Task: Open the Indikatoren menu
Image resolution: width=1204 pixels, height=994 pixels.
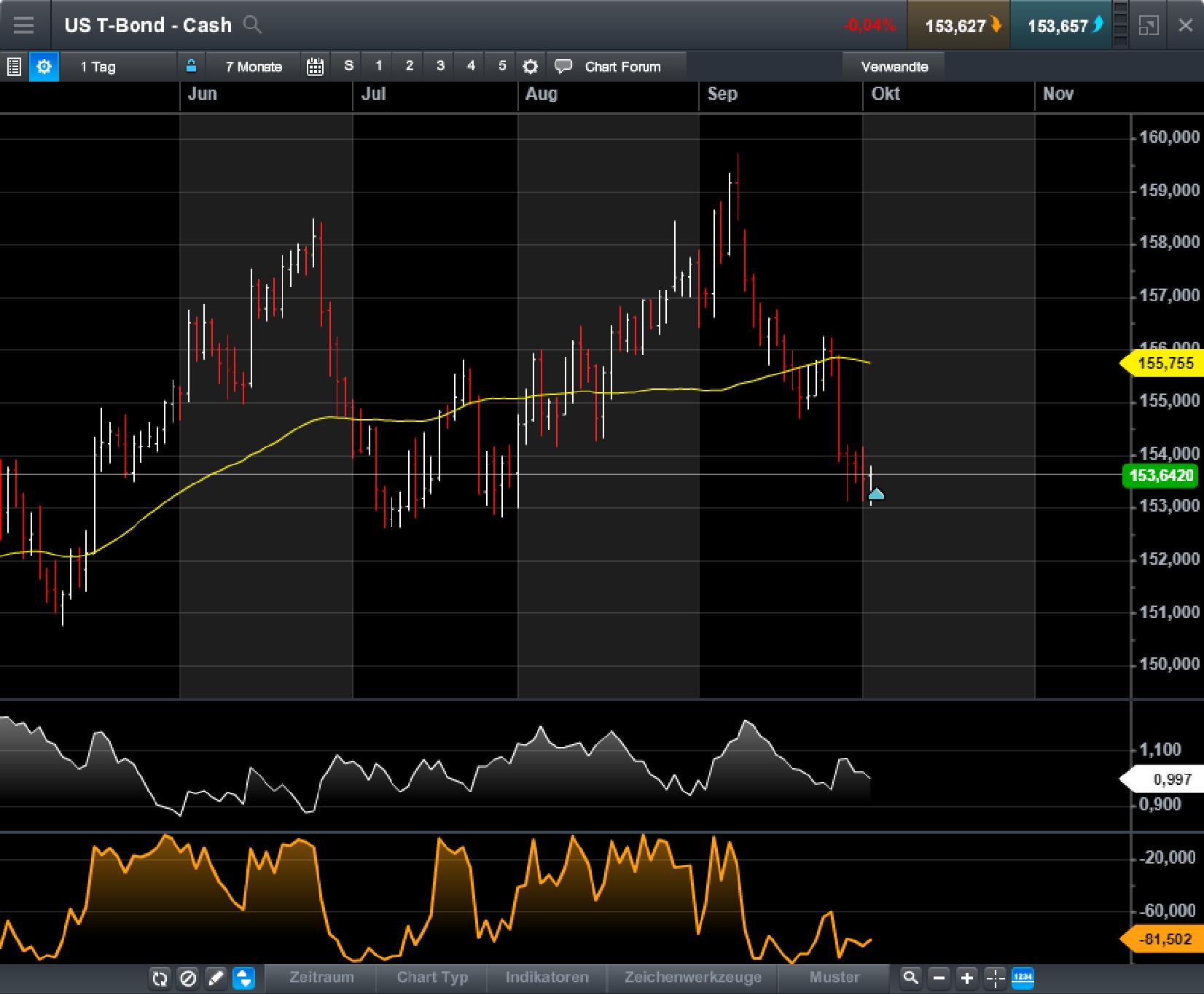Action: [547, 978]
